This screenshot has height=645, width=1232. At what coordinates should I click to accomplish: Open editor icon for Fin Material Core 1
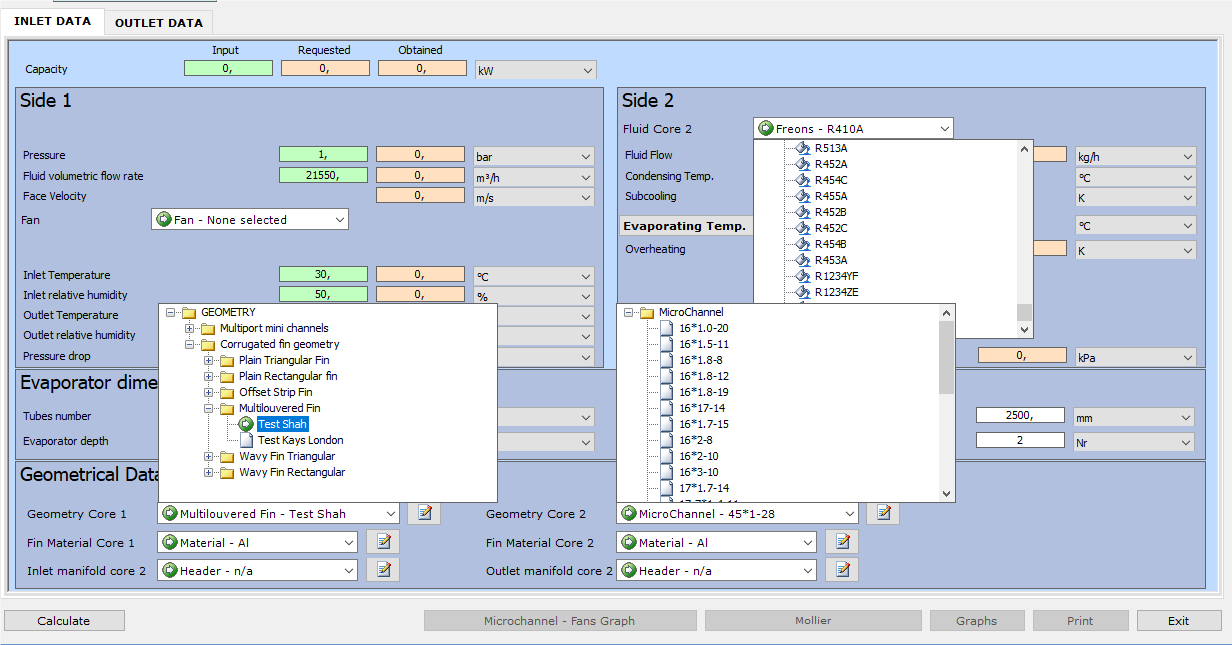[383, 542]
